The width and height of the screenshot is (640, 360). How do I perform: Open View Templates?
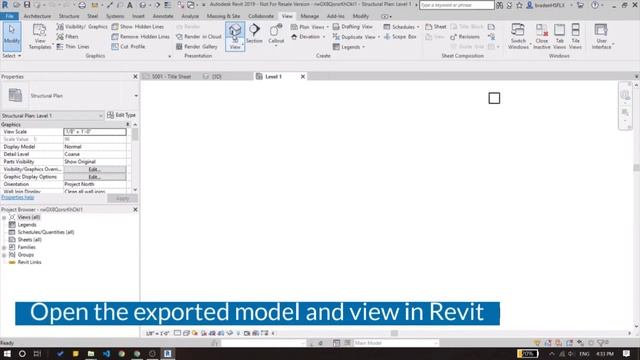pyautogui.click(x=40, y=36)
